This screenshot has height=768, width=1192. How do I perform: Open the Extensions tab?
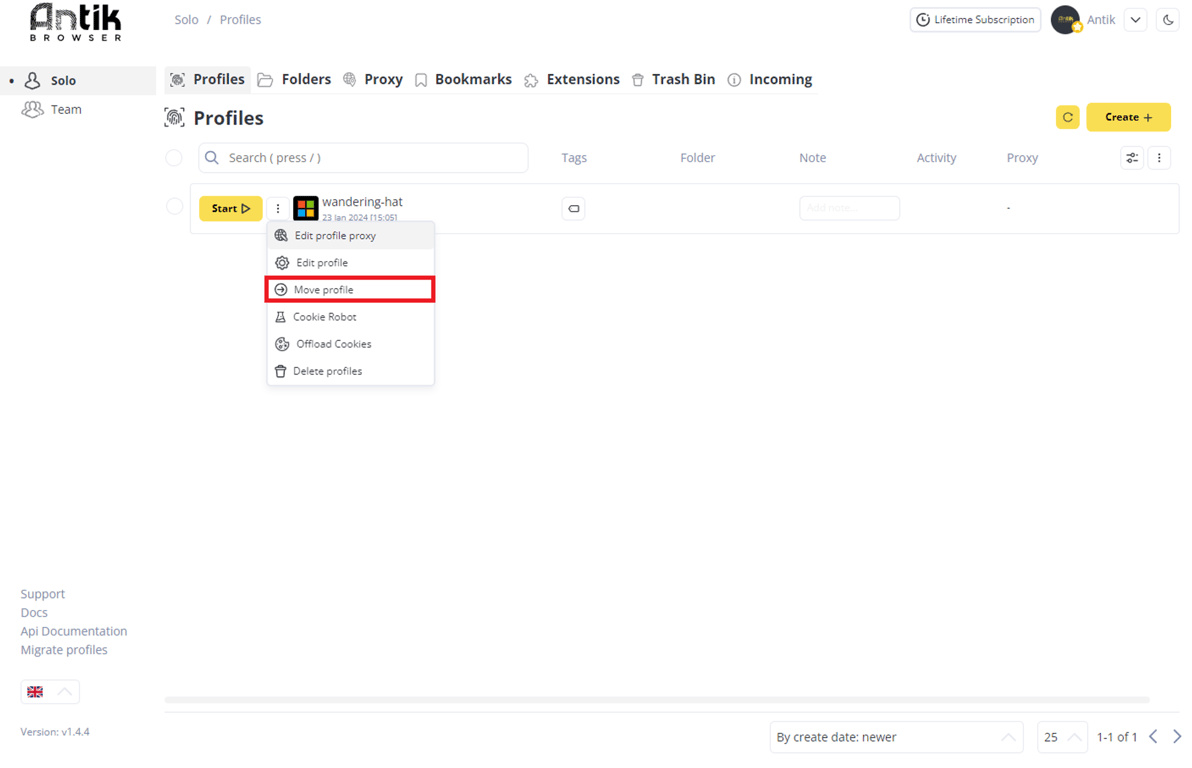(x=572, y=80)
